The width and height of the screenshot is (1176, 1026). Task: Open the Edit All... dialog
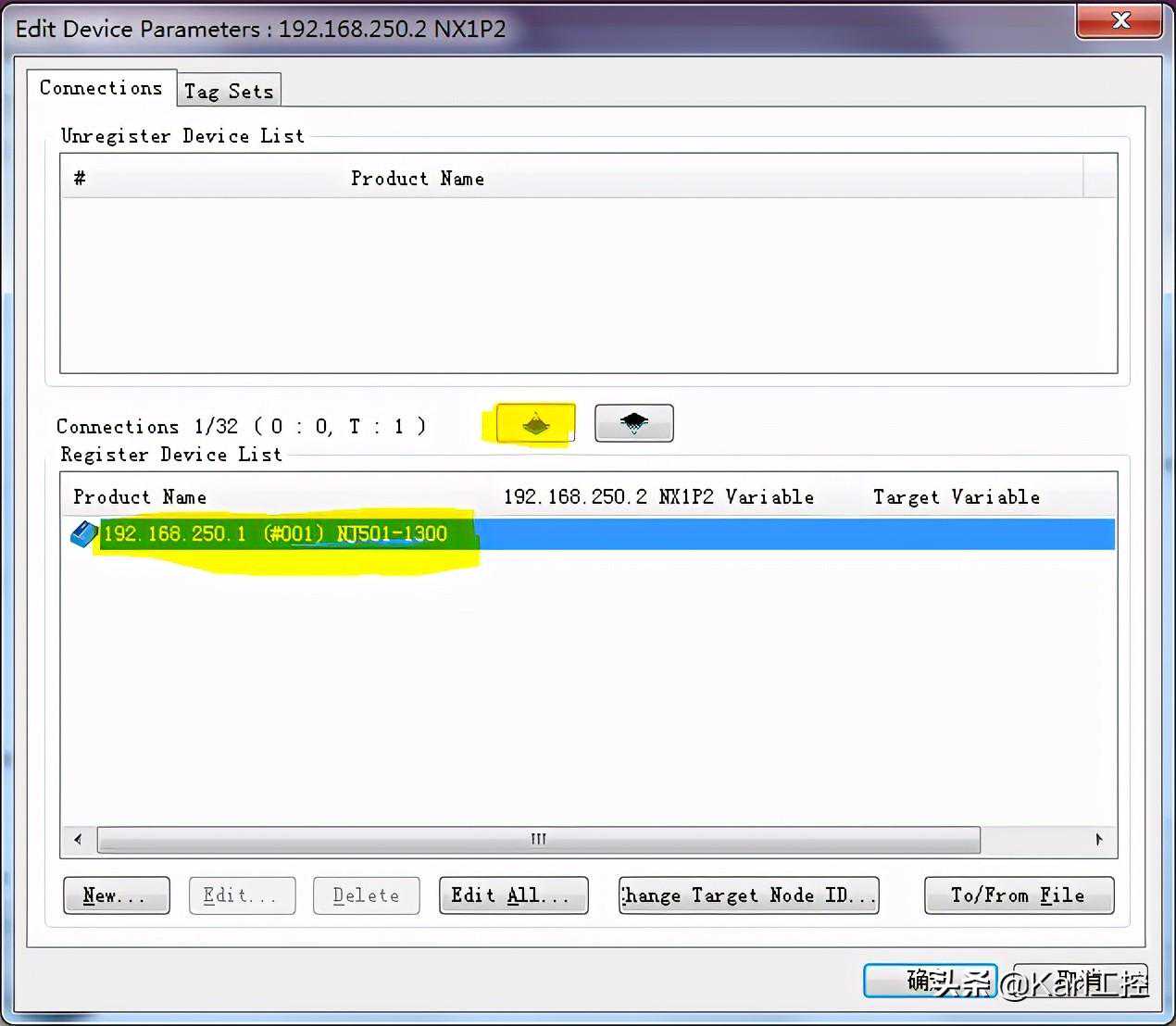[513, 895]
